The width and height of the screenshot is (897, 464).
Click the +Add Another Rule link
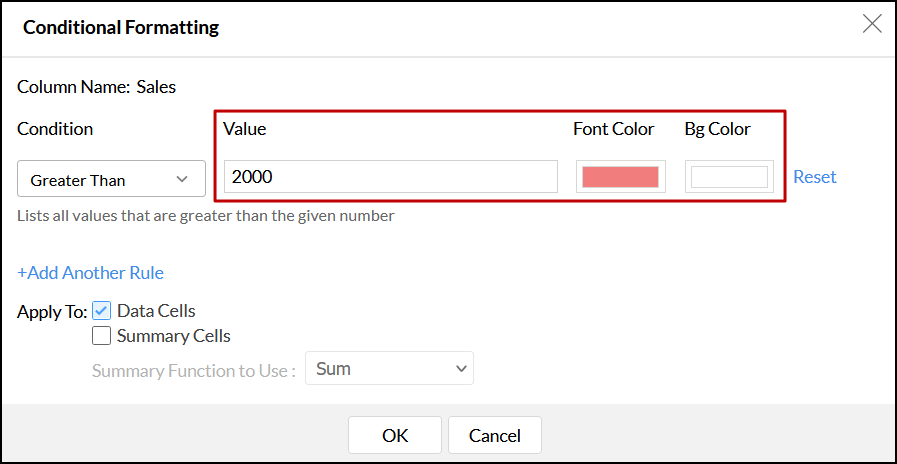pyautogui.click(x=90, y=272)
